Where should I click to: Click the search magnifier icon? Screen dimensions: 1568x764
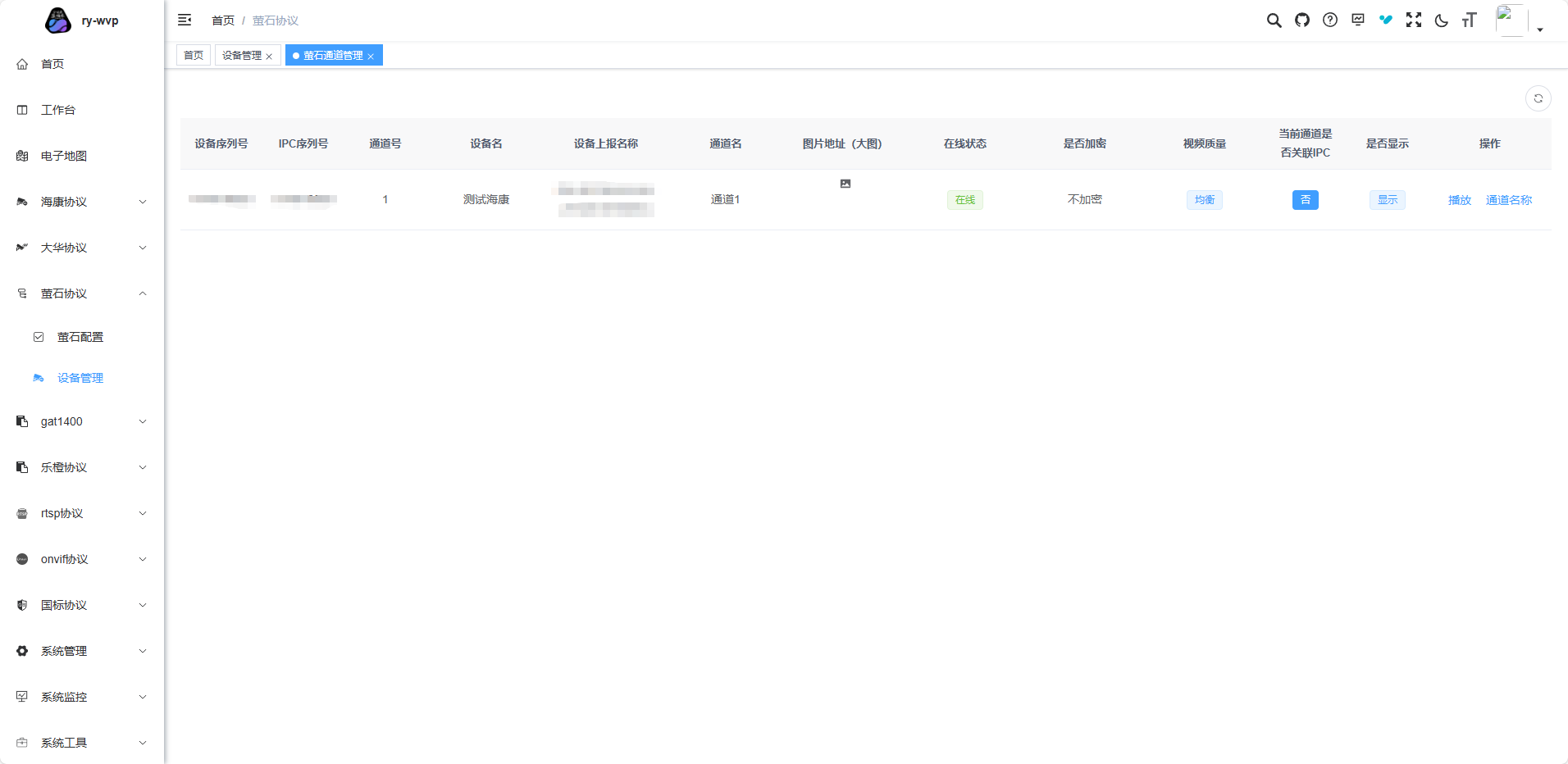[x=1274, y=20]
